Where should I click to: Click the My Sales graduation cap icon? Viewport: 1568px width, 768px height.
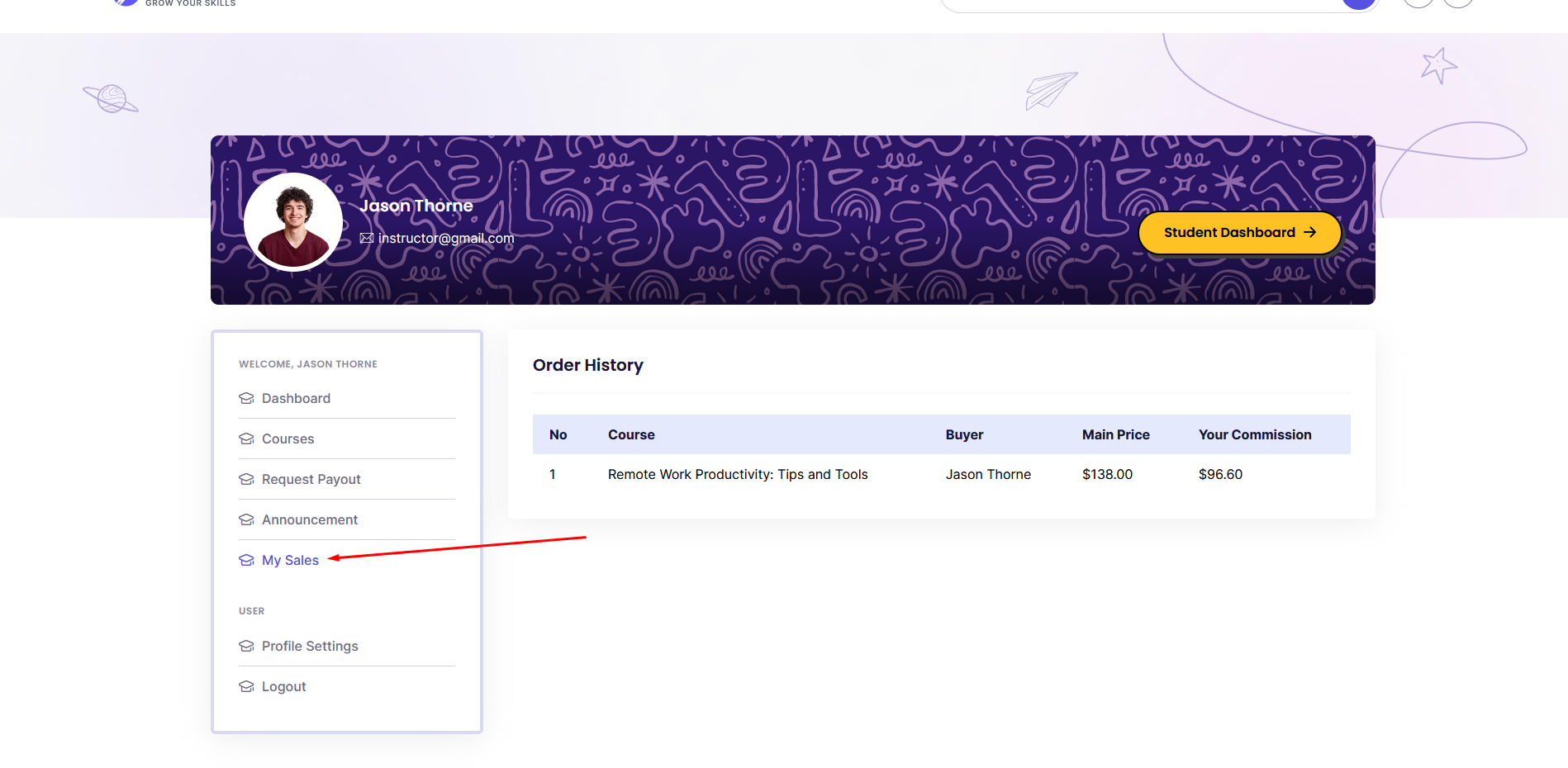coord(246,560)
